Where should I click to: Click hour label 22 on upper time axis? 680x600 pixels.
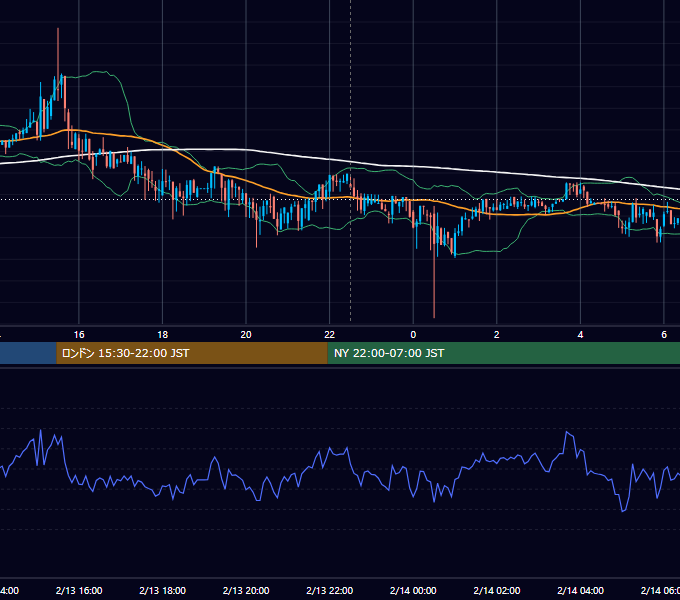330,335
